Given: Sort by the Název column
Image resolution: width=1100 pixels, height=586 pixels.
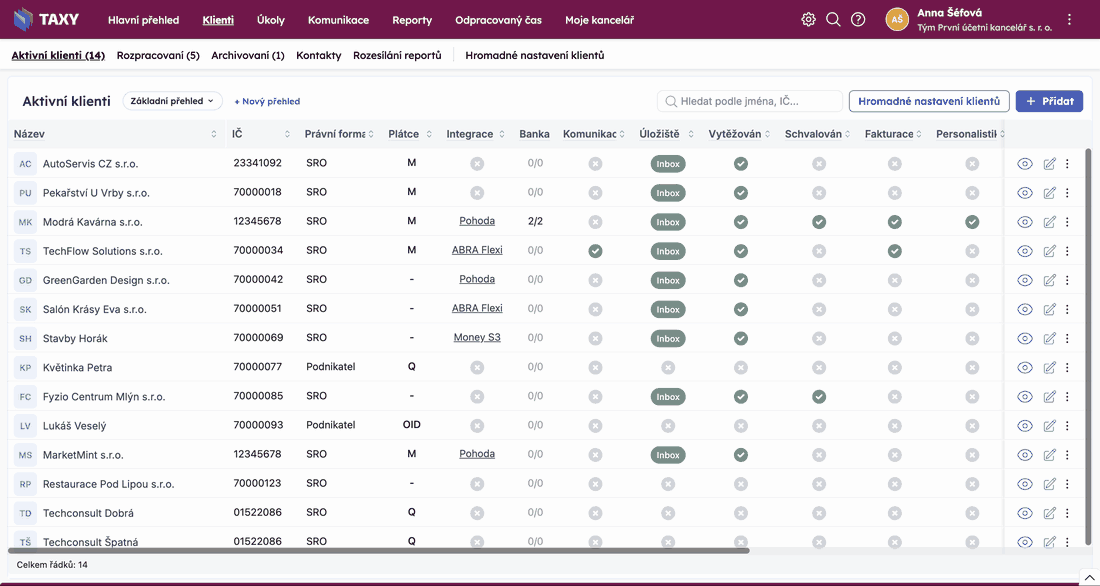Looking at the screenshot, I should (x=214, y=134).
